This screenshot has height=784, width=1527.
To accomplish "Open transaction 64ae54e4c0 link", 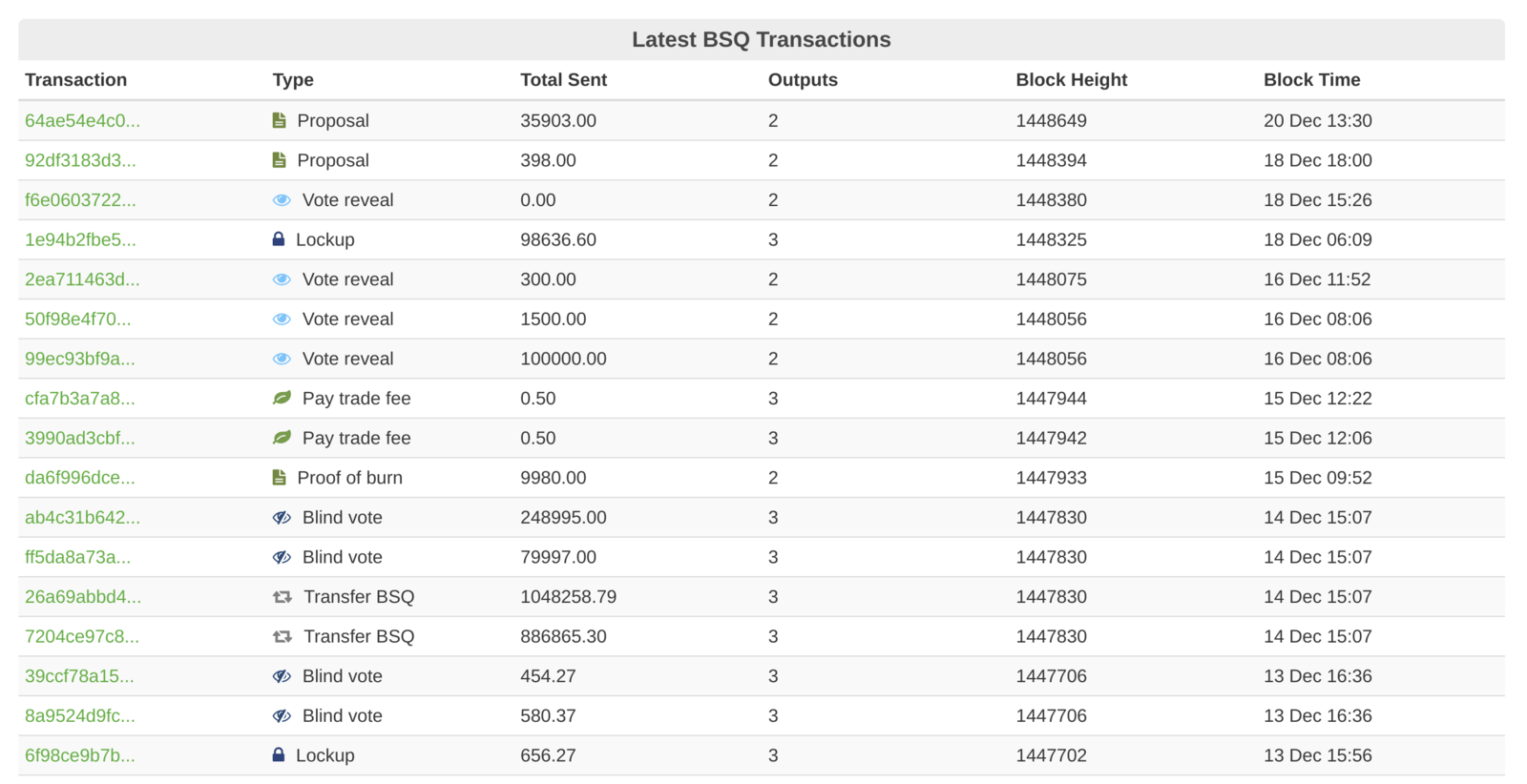I will pos(82,121).
